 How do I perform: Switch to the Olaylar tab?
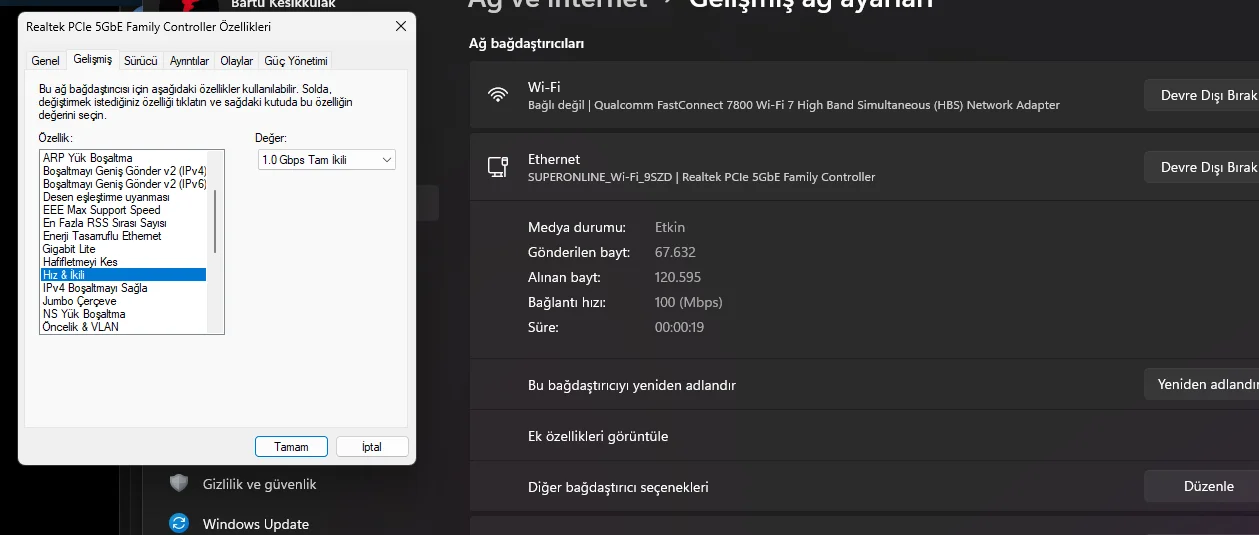[237, 61]
